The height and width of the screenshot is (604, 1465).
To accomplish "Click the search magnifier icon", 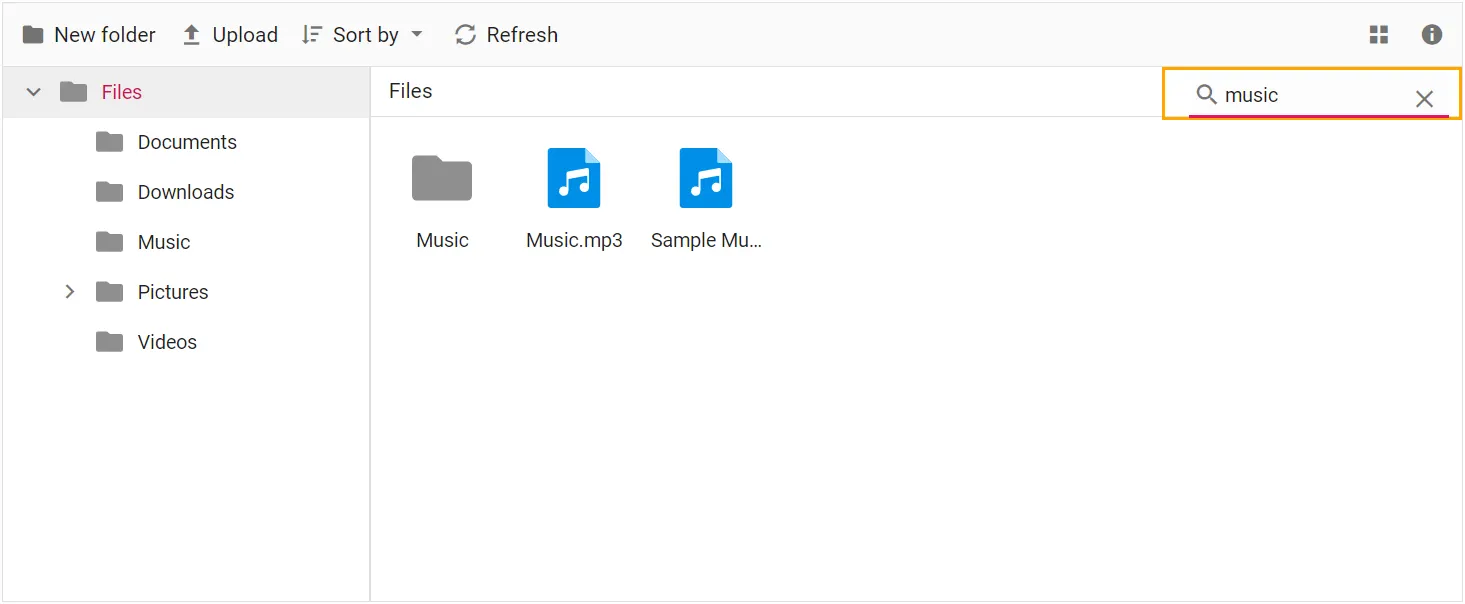I will tap(1207, 95).
